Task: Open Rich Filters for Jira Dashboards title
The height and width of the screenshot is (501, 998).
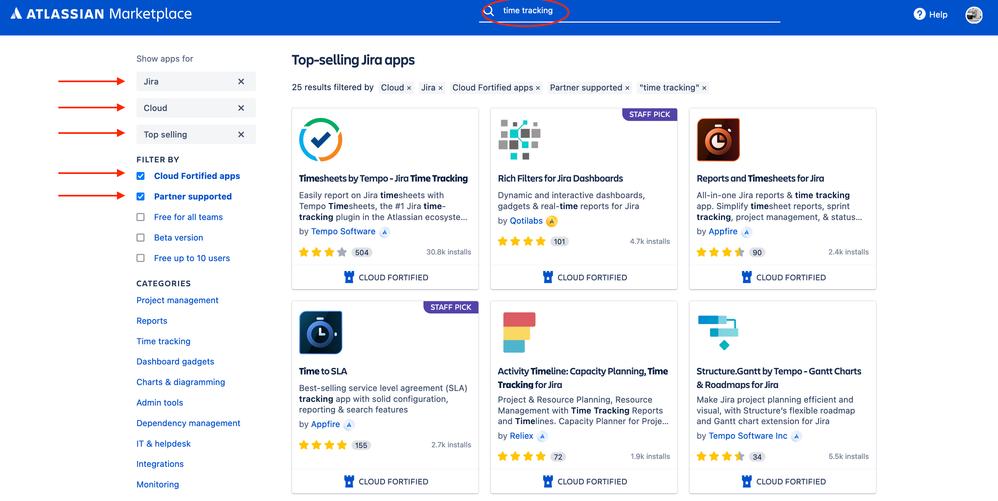Action: tap(560, 179)
